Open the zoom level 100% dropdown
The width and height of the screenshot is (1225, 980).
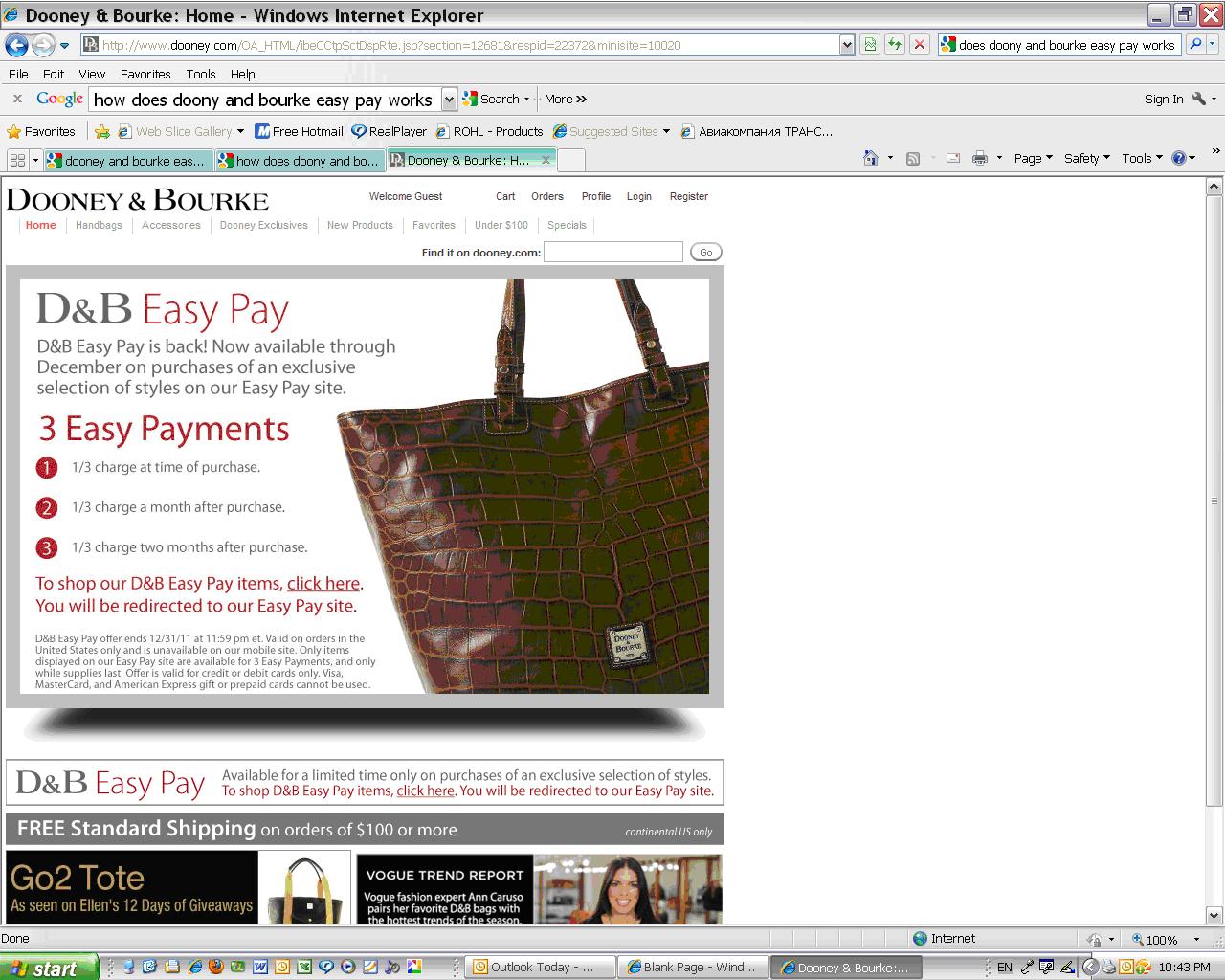coord(1196,940)
